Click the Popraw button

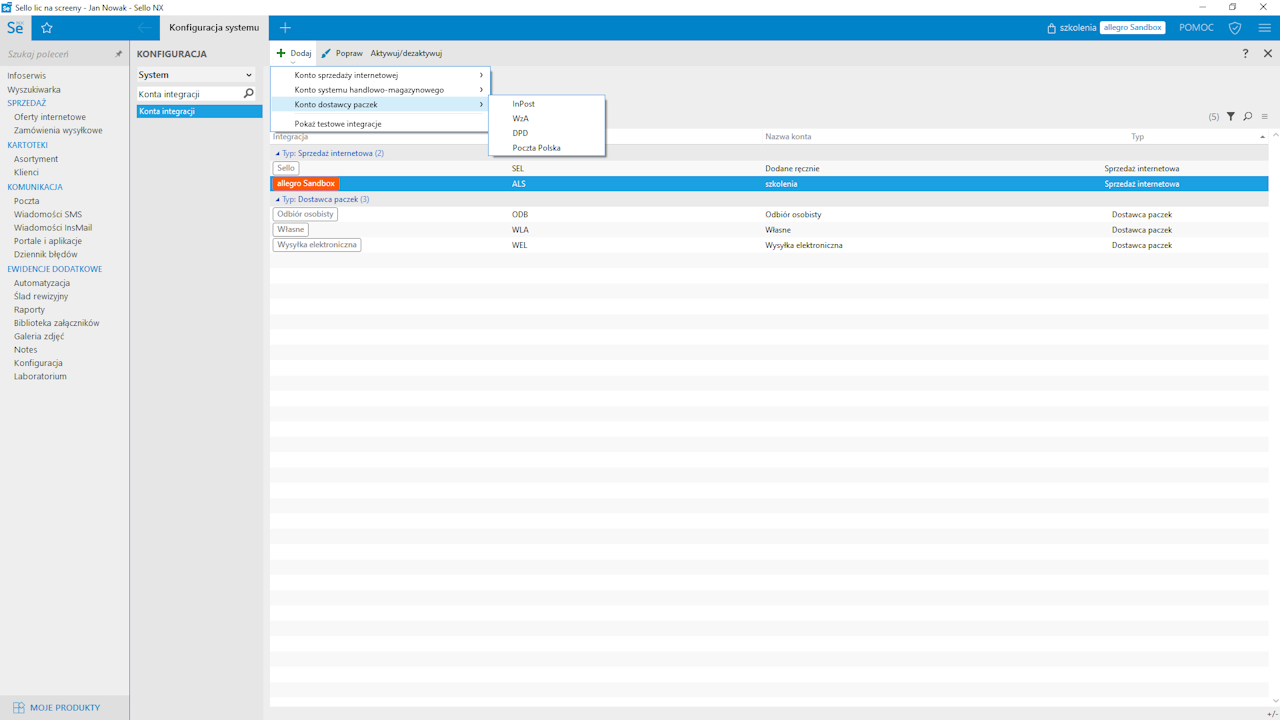click(x=342, y=54)
